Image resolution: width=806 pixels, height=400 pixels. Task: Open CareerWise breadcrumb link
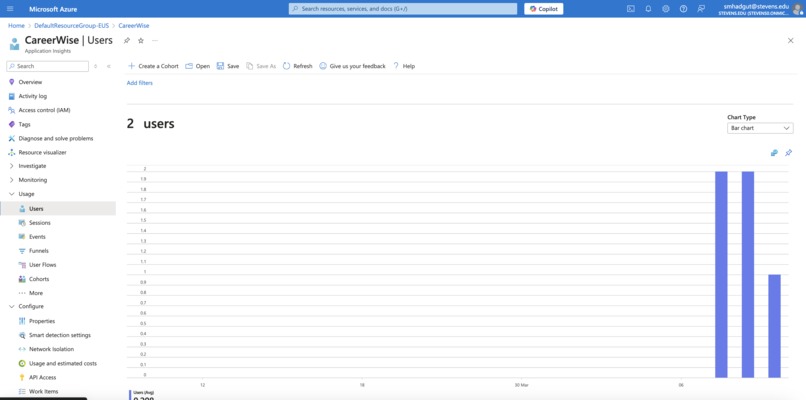point(134,25)
